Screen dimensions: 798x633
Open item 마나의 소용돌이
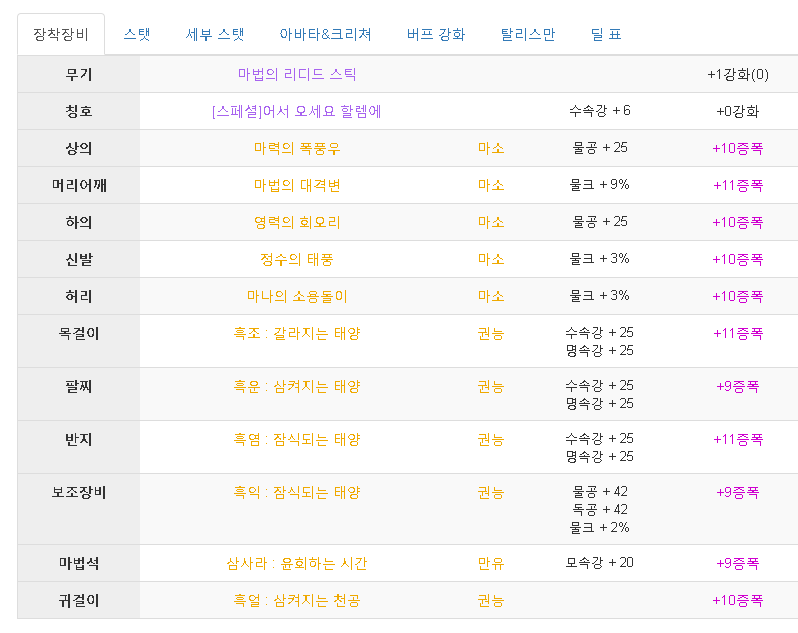tap(297, 297)
